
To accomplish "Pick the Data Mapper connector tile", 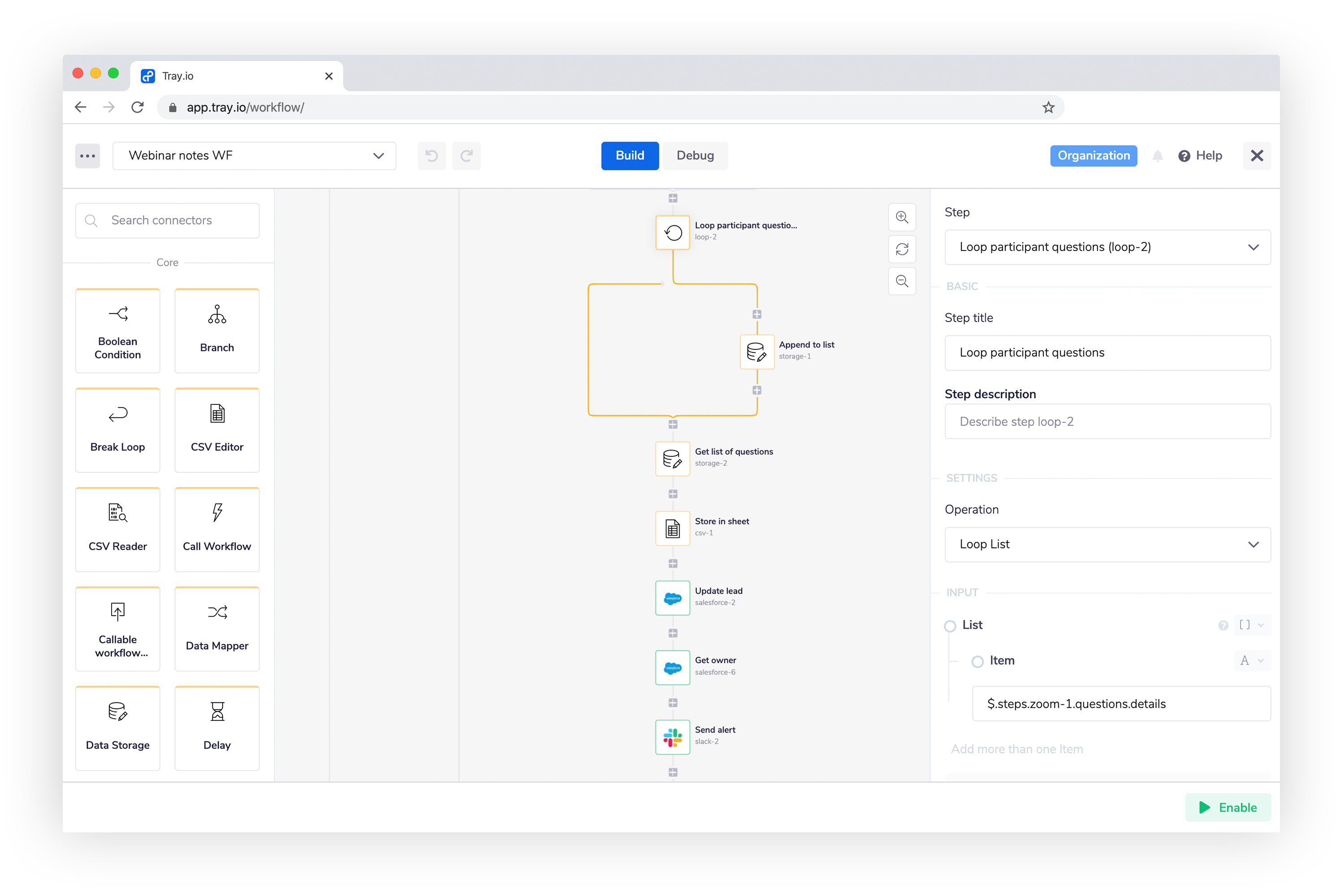I will click(217, 629).
